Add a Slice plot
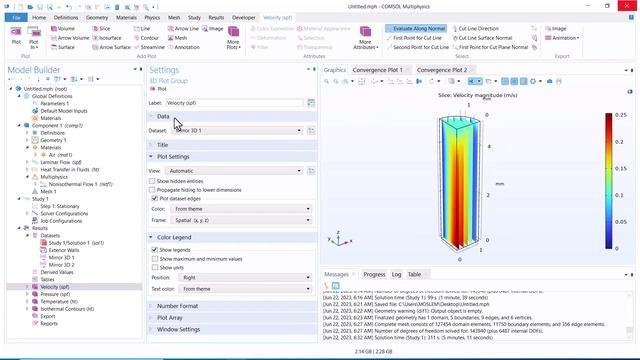Screen dimensions: 640x360 [101, 29]
